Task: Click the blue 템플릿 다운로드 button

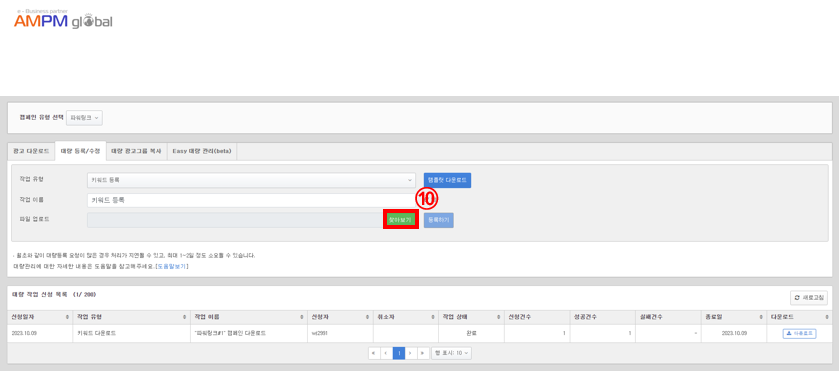Action: click(x=447, y=180)
